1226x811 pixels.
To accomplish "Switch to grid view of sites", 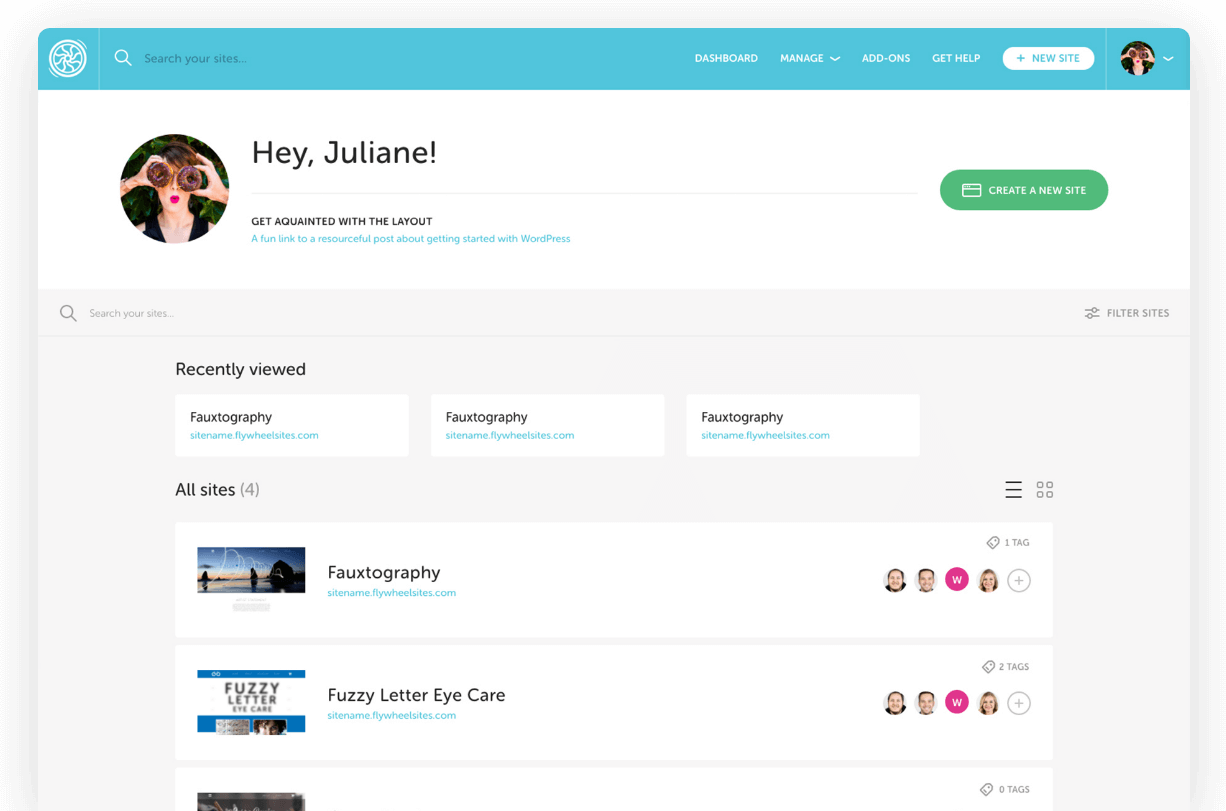I will click(x=1045, y=490).
